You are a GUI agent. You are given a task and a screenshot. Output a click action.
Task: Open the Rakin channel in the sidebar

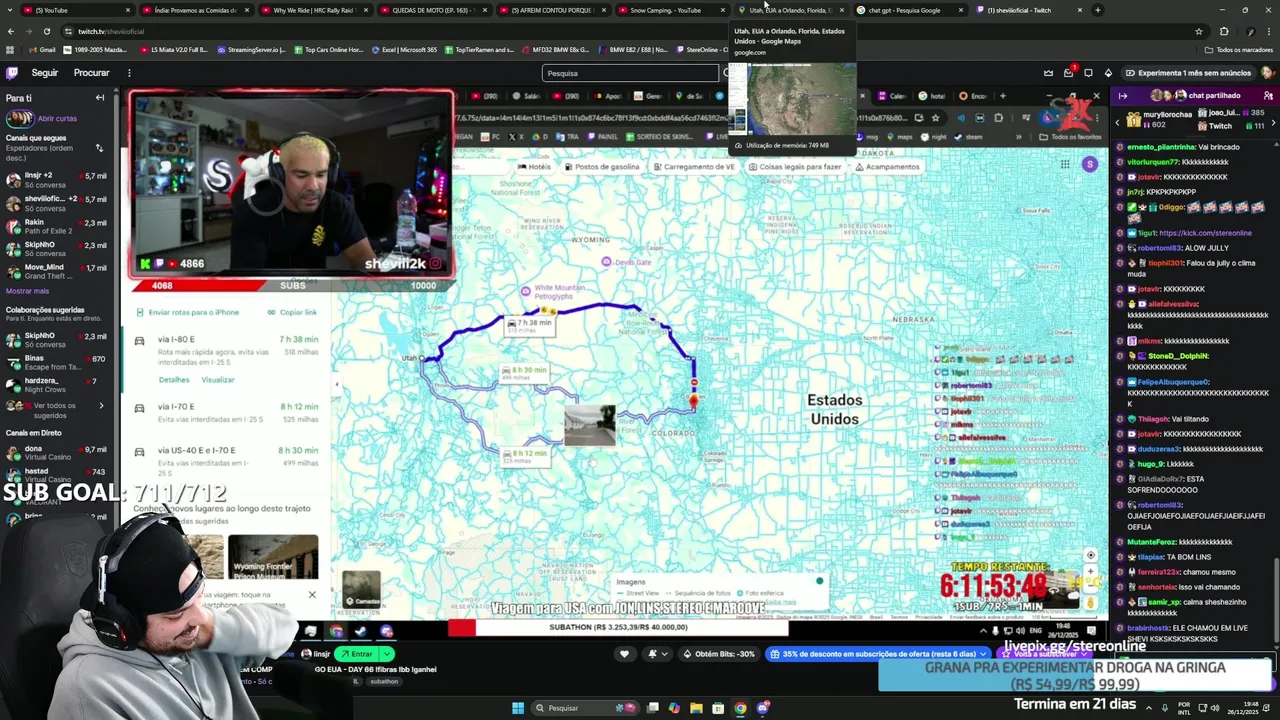(x=57, y=226)
